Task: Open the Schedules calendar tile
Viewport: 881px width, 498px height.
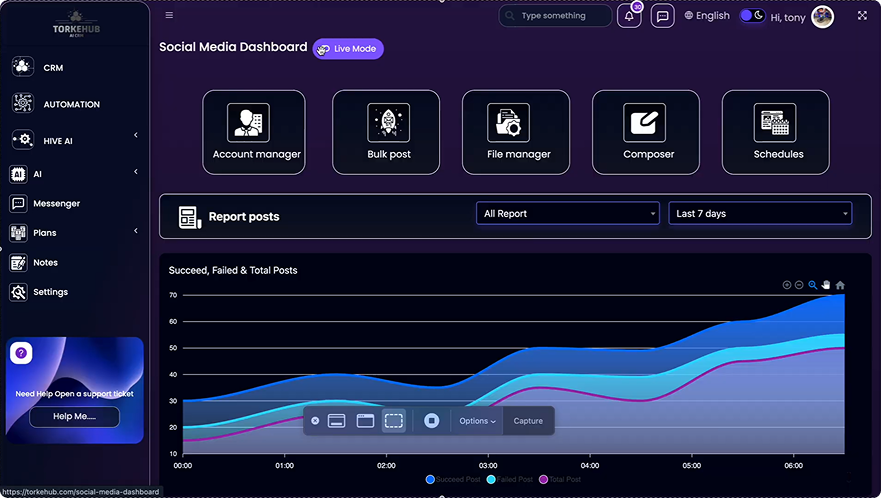Action: point(775,131)
